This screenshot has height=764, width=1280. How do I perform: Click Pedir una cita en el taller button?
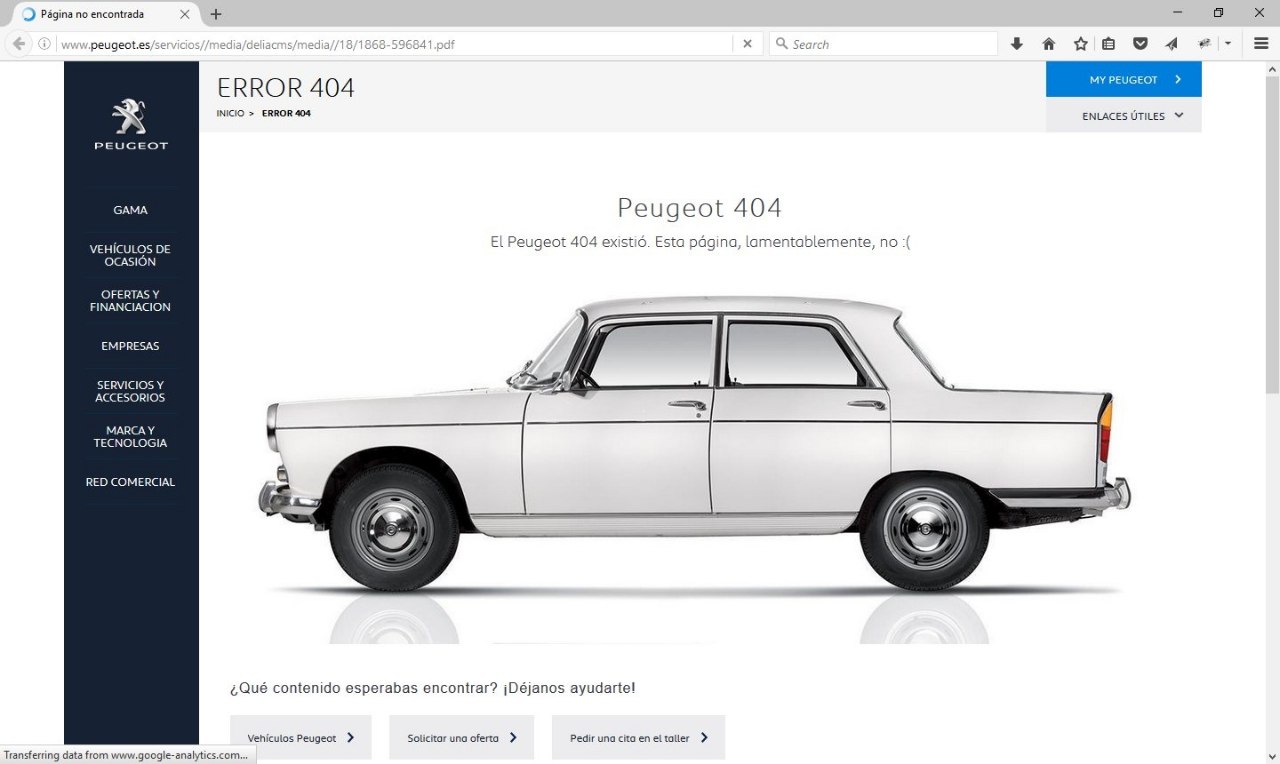(x=638, y=737)
